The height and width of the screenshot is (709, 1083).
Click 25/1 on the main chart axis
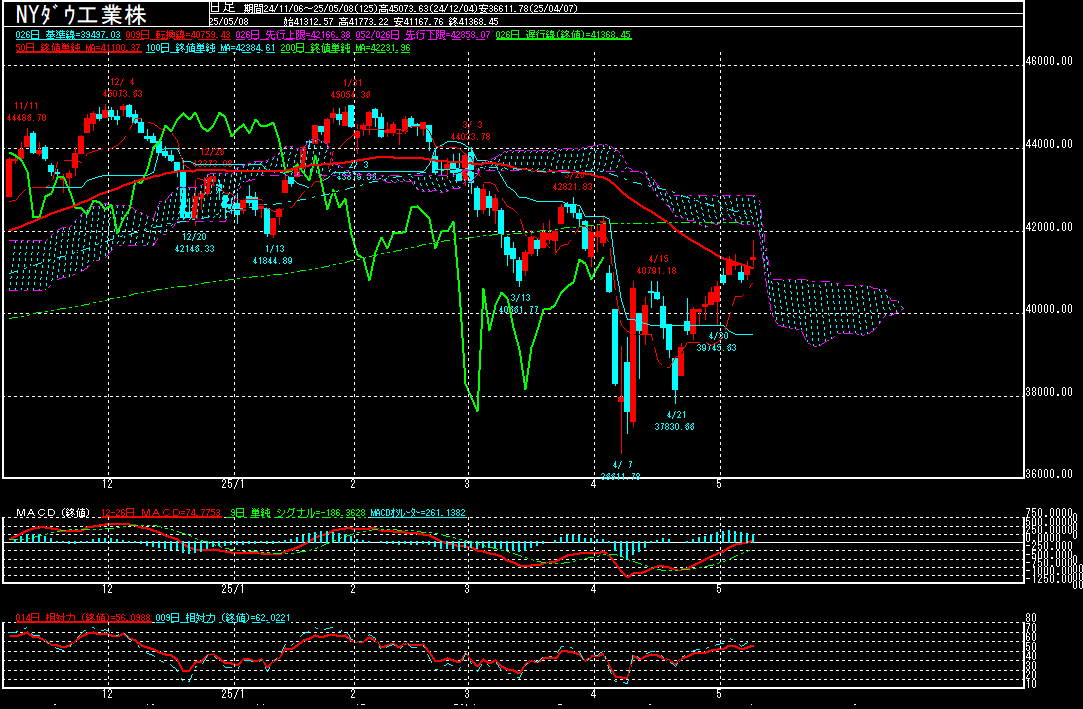pos(233,484)
